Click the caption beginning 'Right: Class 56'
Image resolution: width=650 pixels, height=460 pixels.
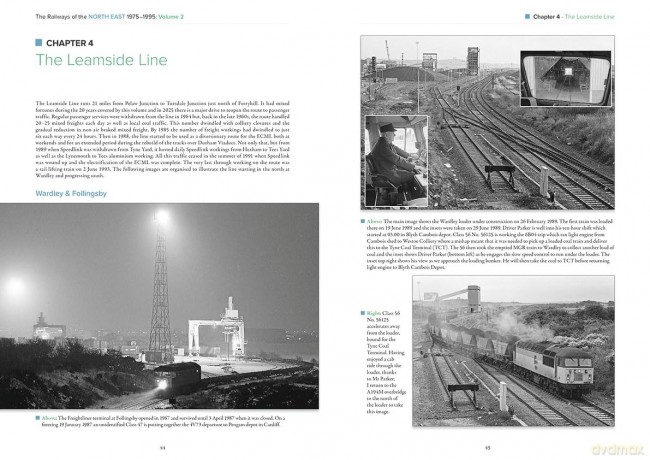pyautogui.click(x=384, y=363)
